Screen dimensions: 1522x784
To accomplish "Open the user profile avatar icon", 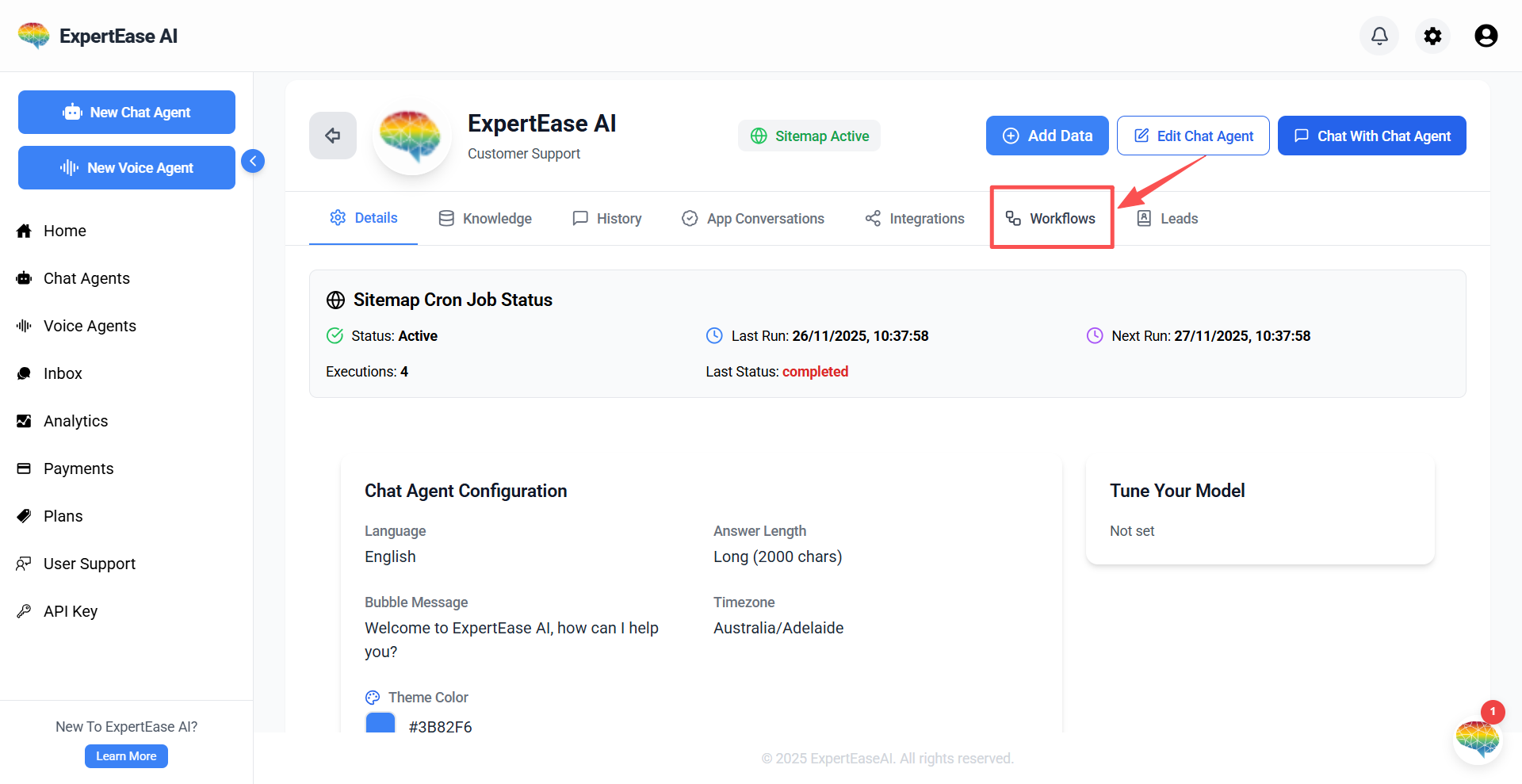I will [1486, 36].
